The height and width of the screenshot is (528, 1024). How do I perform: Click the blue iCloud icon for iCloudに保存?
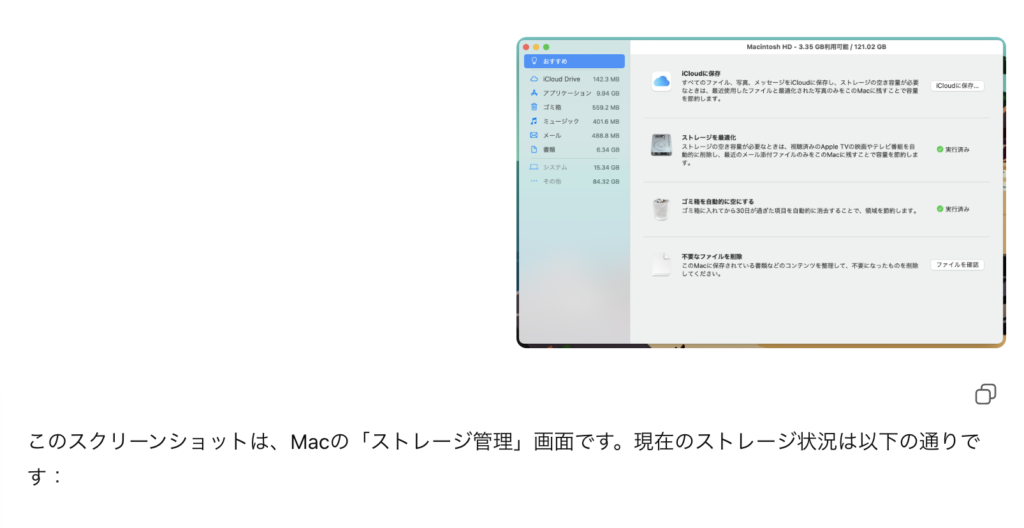tap(661, 82)
